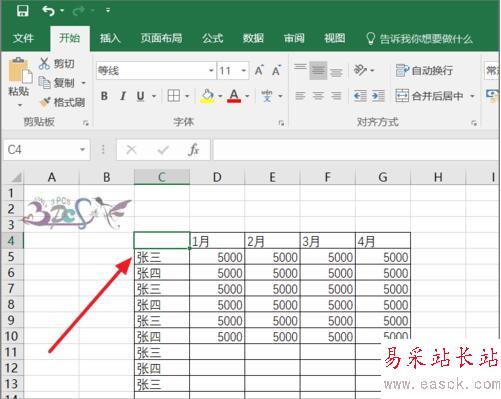Expand the 复制 dropdown arrow
This screenshot has width=501, height=399.
83,83
